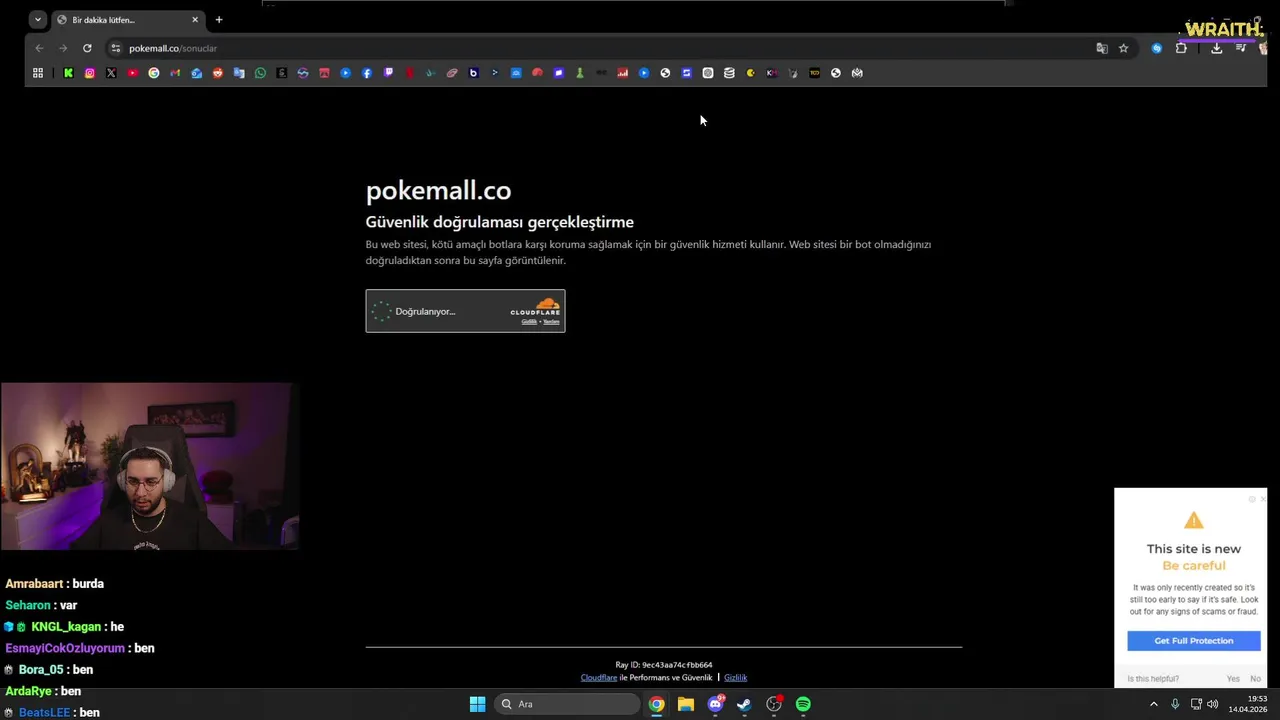Image resolution: width=1280 pixels, height=720 pixels.
Task: Open the Windows Start menu
Action: (x=478, y=704)
